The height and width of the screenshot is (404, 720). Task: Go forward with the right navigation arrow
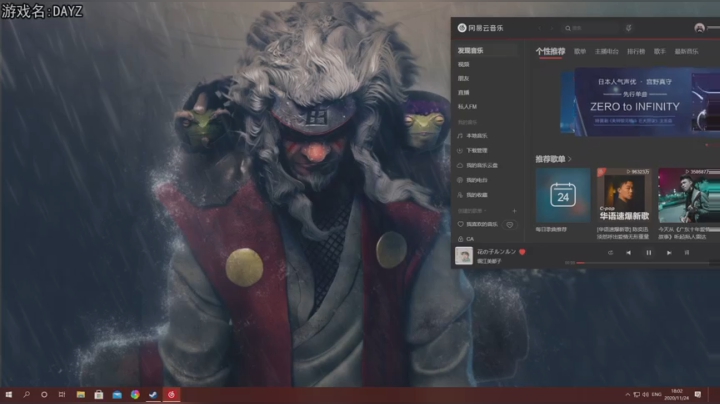[552, 28]
